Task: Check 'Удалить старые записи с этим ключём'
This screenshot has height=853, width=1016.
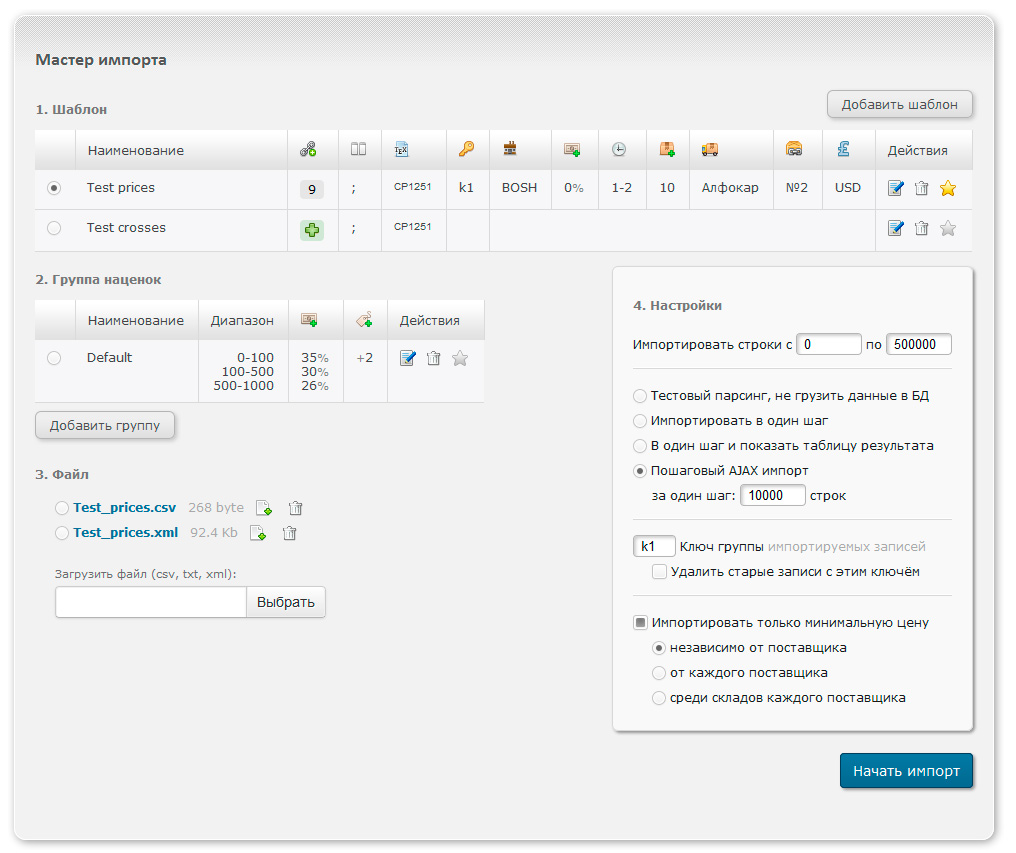Action: [659, 572]
